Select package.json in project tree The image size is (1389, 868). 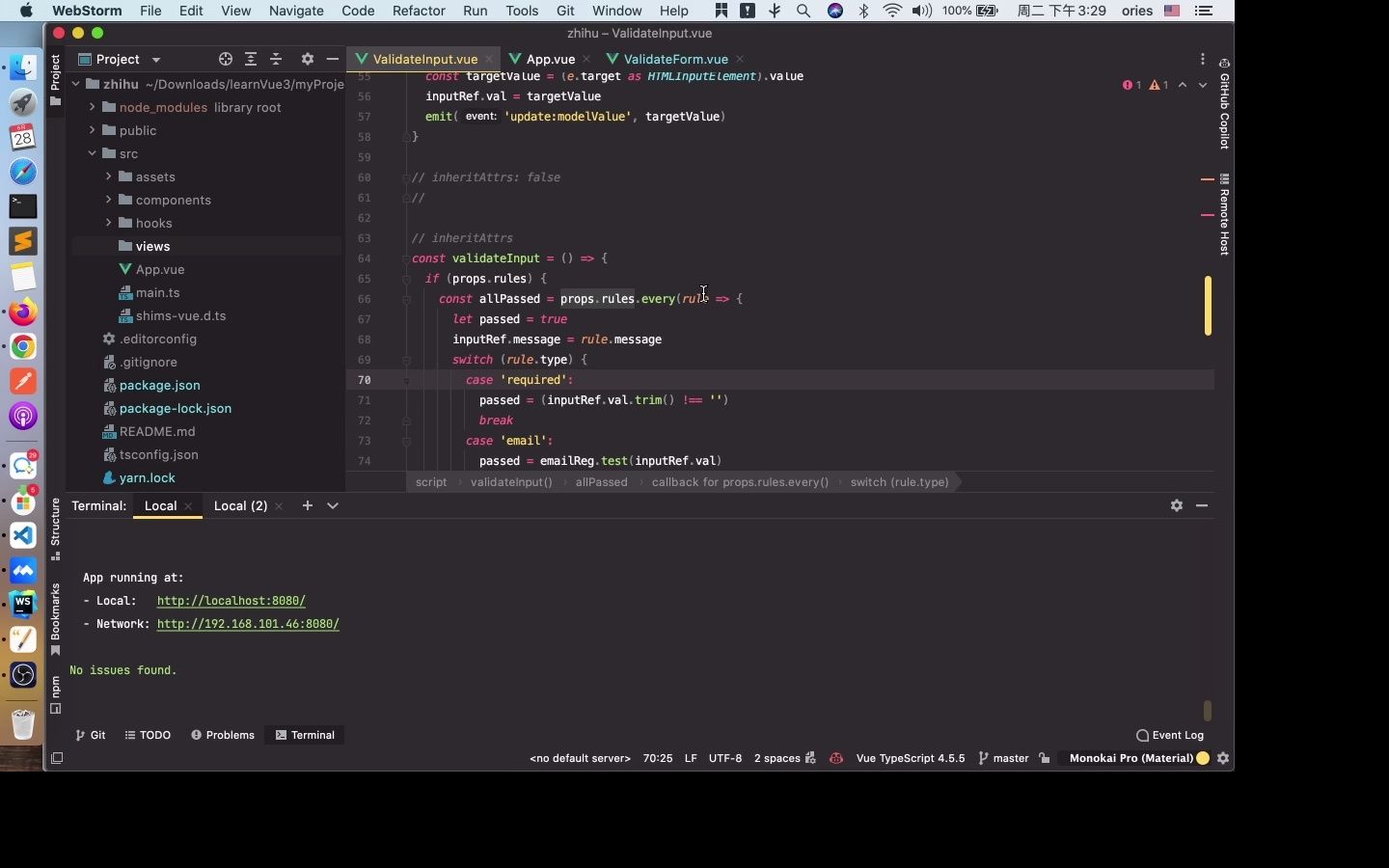[160, 385]
